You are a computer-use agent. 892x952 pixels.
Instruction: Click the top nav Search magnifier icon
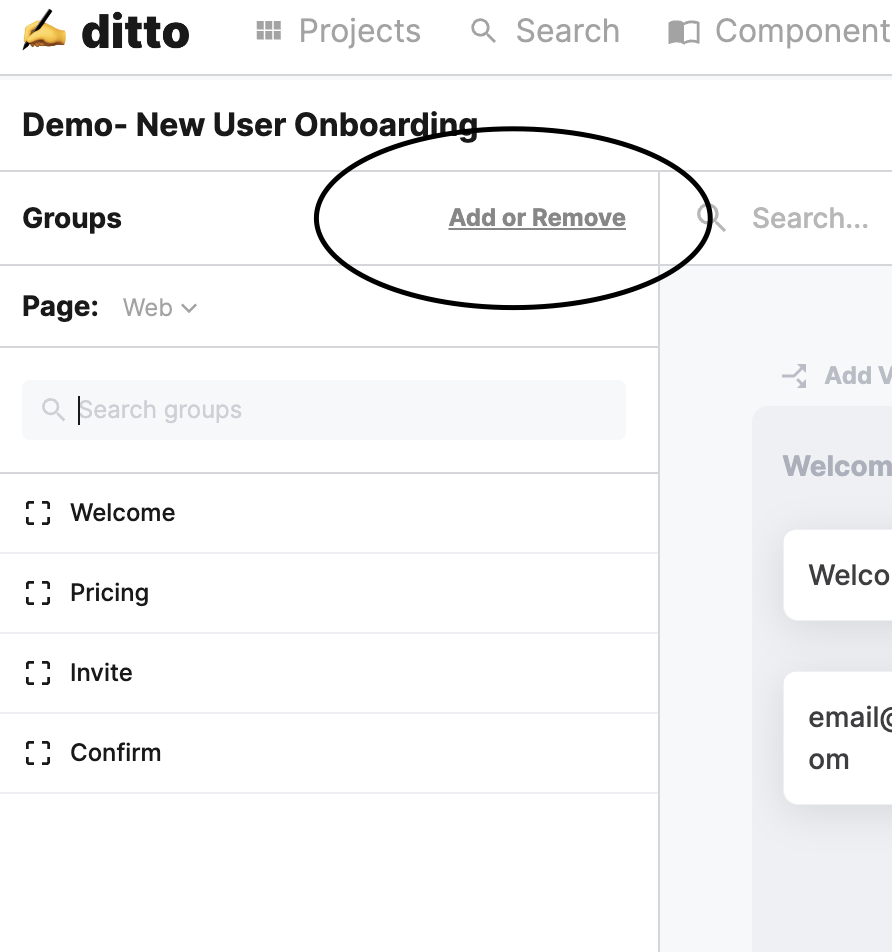pos(483,30)
